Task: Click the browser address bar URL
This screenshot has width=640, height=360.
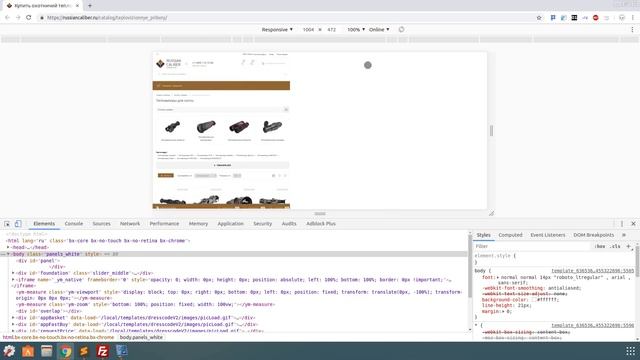Action: pyautogui.click(x=107, y=18)
